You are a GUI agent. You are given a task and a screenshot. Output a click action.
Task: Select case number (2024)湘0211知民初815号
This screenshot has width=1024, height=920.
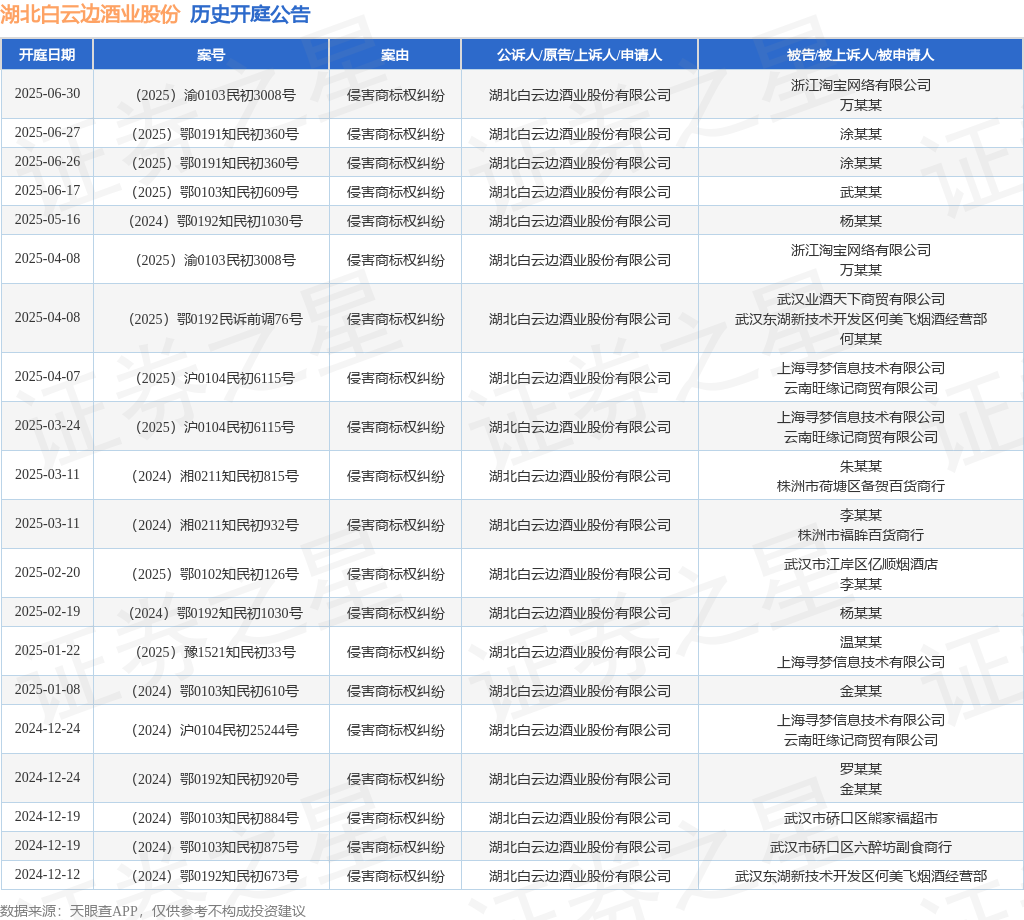click(216, 476)
